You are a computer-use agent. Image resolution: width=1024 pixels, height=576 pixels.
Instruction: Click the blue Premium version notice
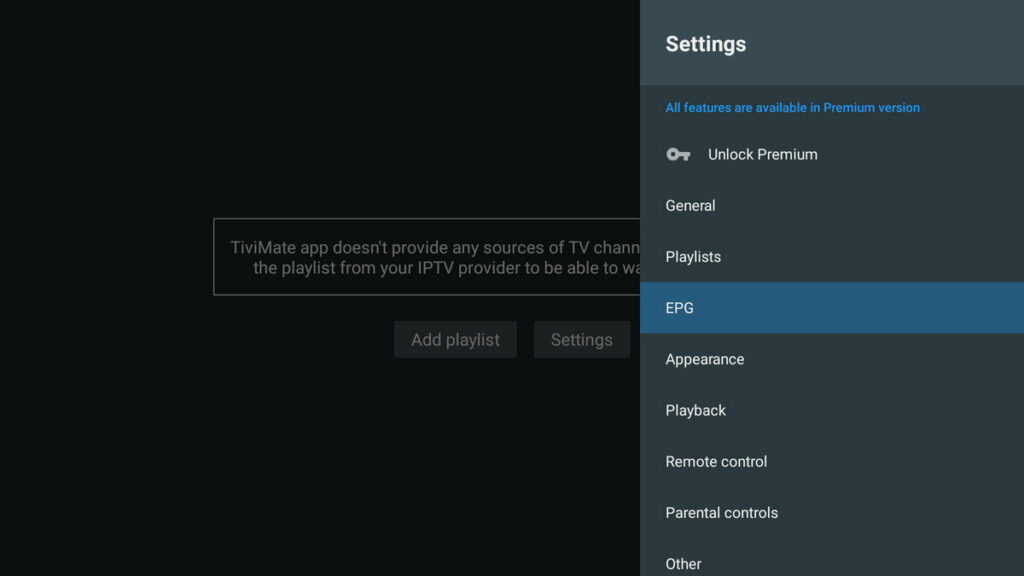pos(792,108)
